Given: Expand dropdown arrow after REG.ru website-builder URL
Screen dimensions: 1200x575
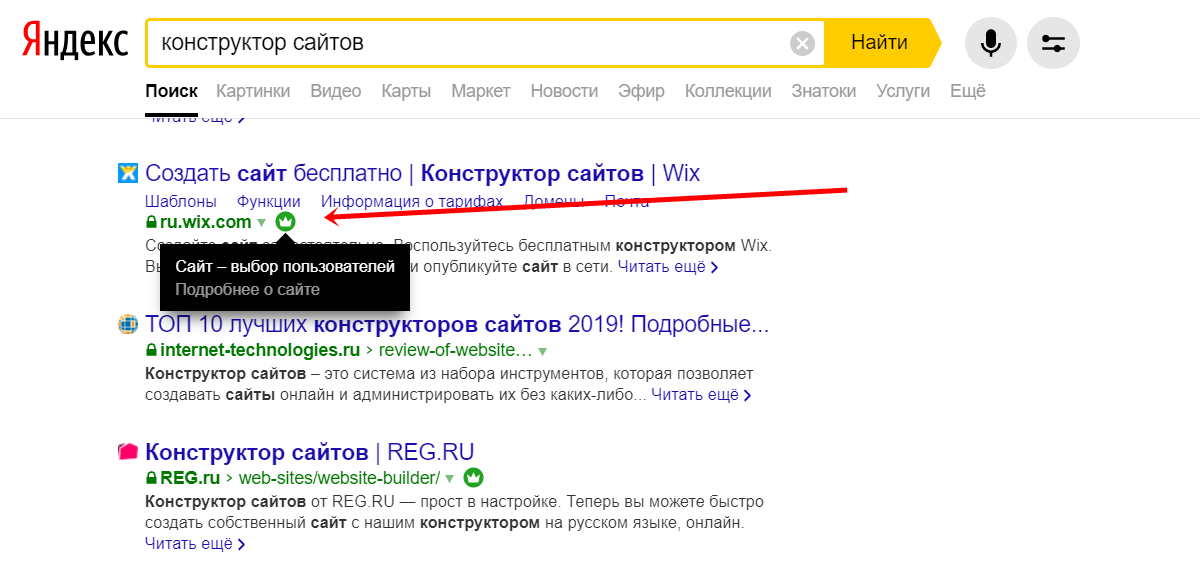Looking at the screenshot, I should [x=450, y=478].
